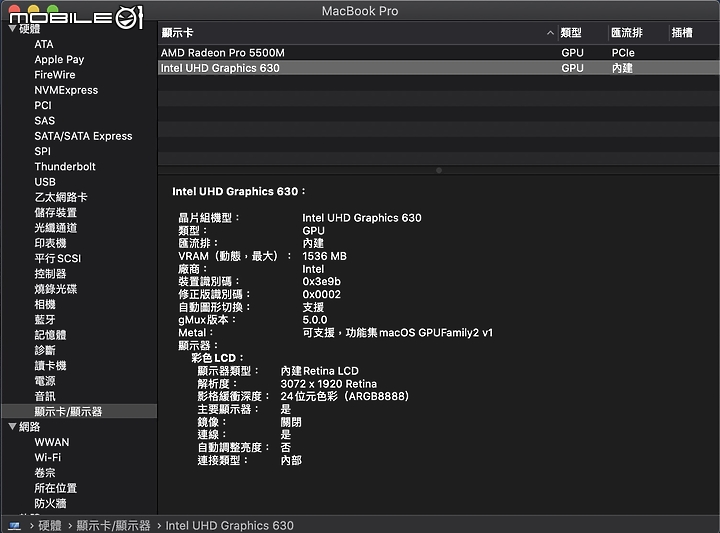Click the Metal support value text

coord(397,332)
